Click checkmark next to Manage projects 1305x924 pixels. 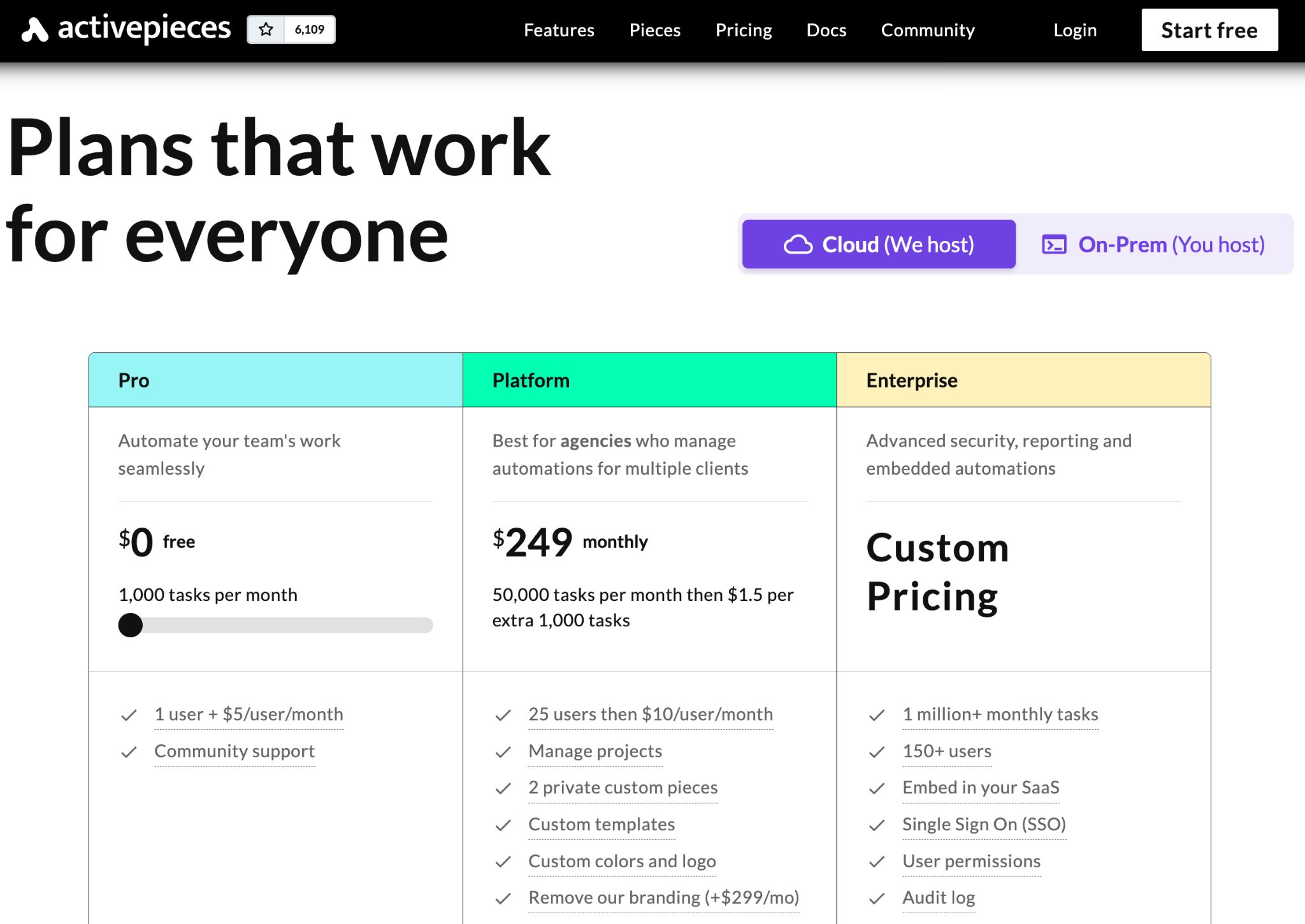(x=503, y=753)
